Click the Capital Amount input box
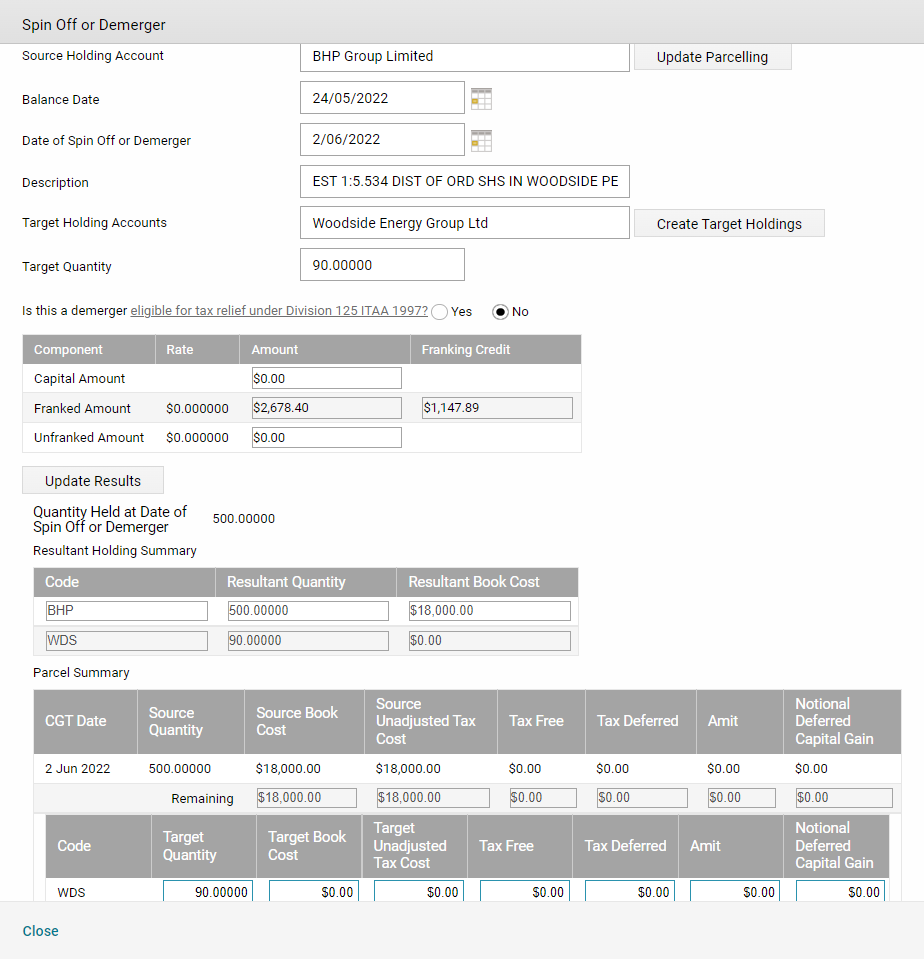 (x=327, y=378)
